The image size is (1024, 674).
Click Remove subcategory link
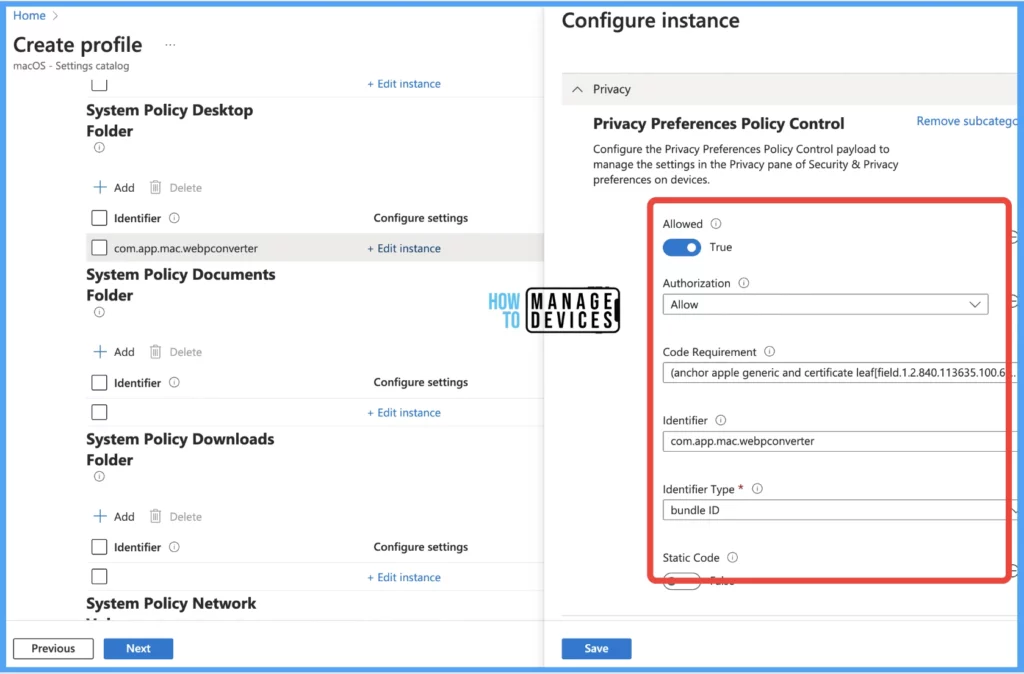pyautogui.click(x=967, y=121)
